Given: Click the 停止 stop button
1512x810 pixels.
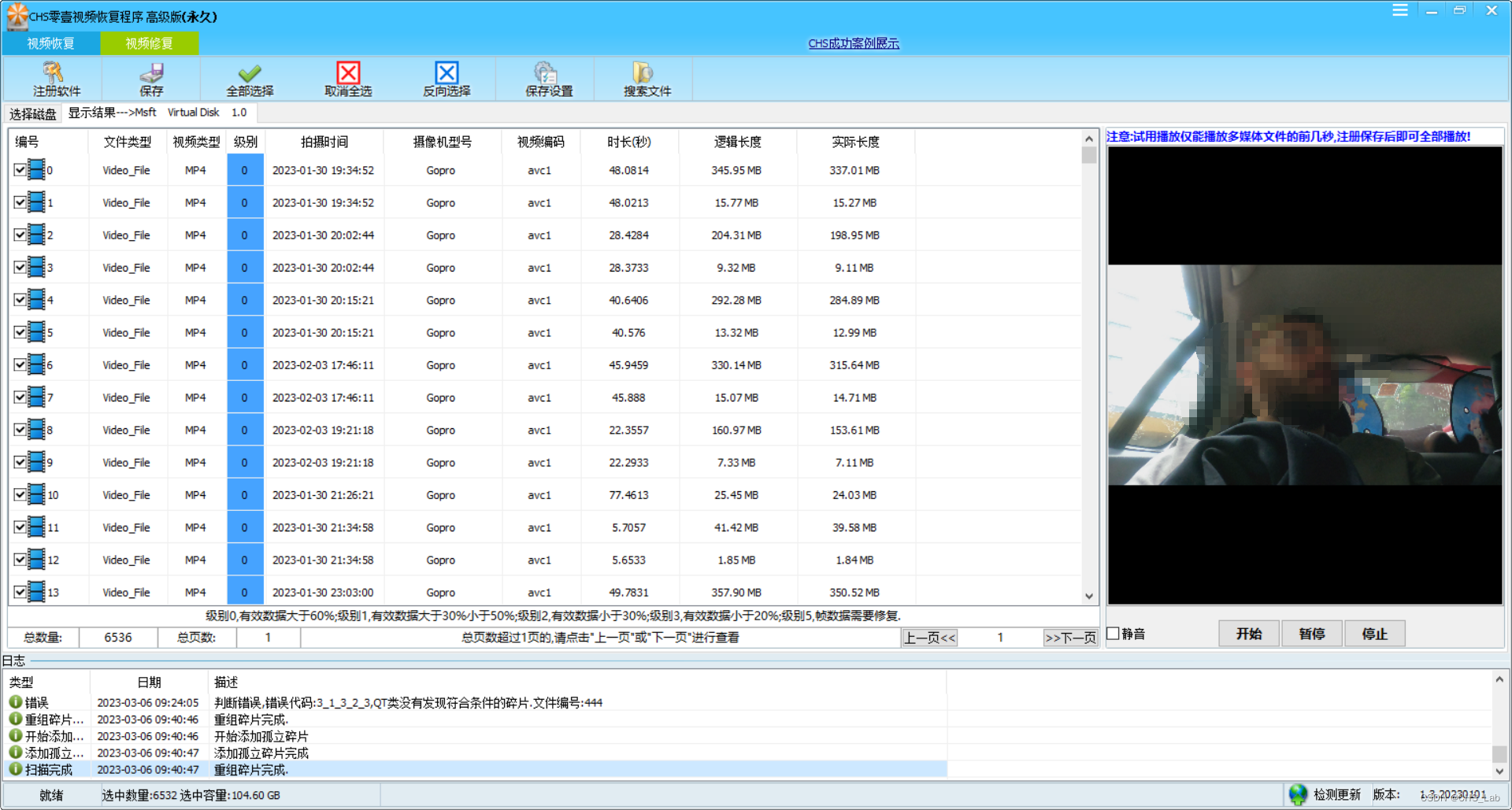Looking at the screenshot, I should pos(1375,634).
